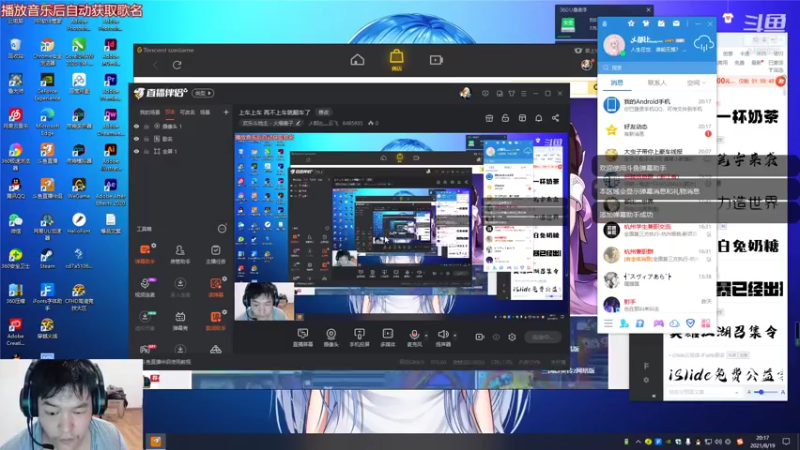Show hidden tray icons chevron in the taskbar

tap(638, 442)
